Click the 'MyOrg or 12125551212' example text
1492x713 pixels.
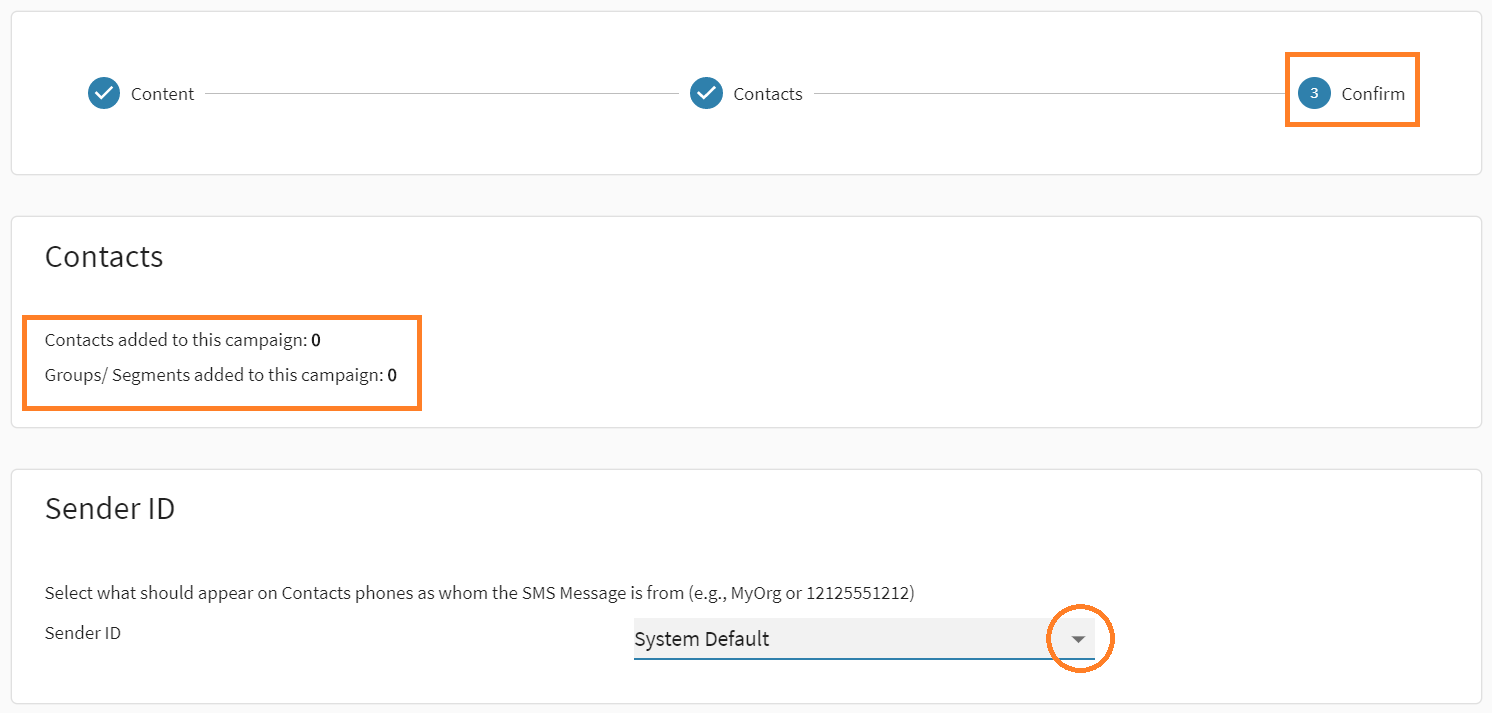click(820, 593)
